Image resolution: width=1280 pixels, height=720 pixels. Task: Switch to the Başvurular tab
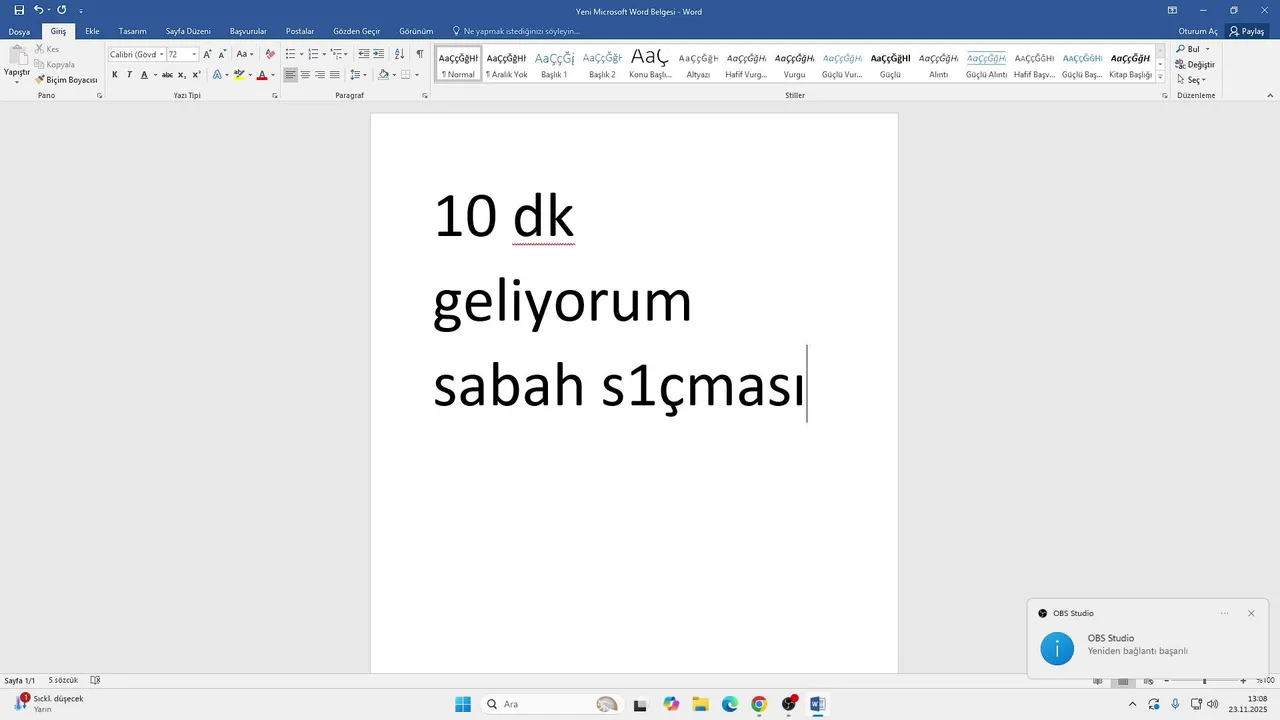[248, 31]
